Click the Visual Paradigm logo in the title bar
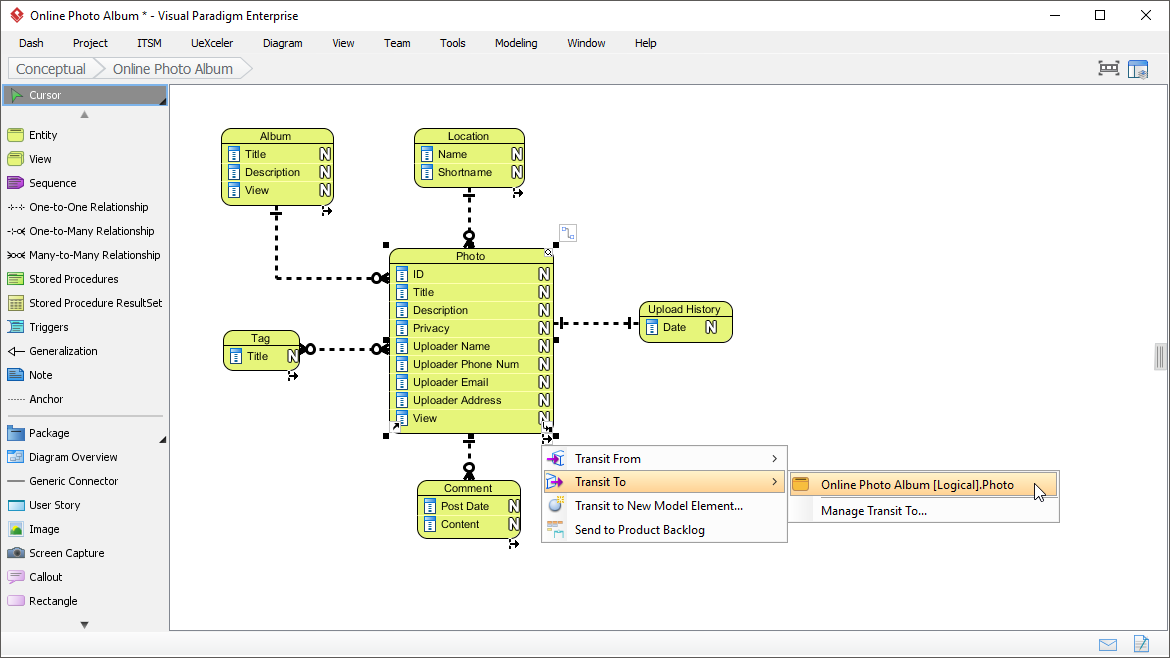Image resolution: width=1170 pixels, height=658 pixels. click(16, 15)
